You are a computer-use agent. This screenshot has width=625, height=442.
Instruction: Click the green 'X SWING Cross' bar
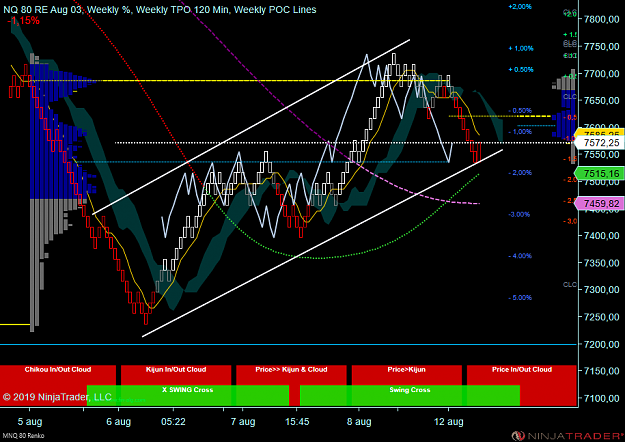point(187,395)
